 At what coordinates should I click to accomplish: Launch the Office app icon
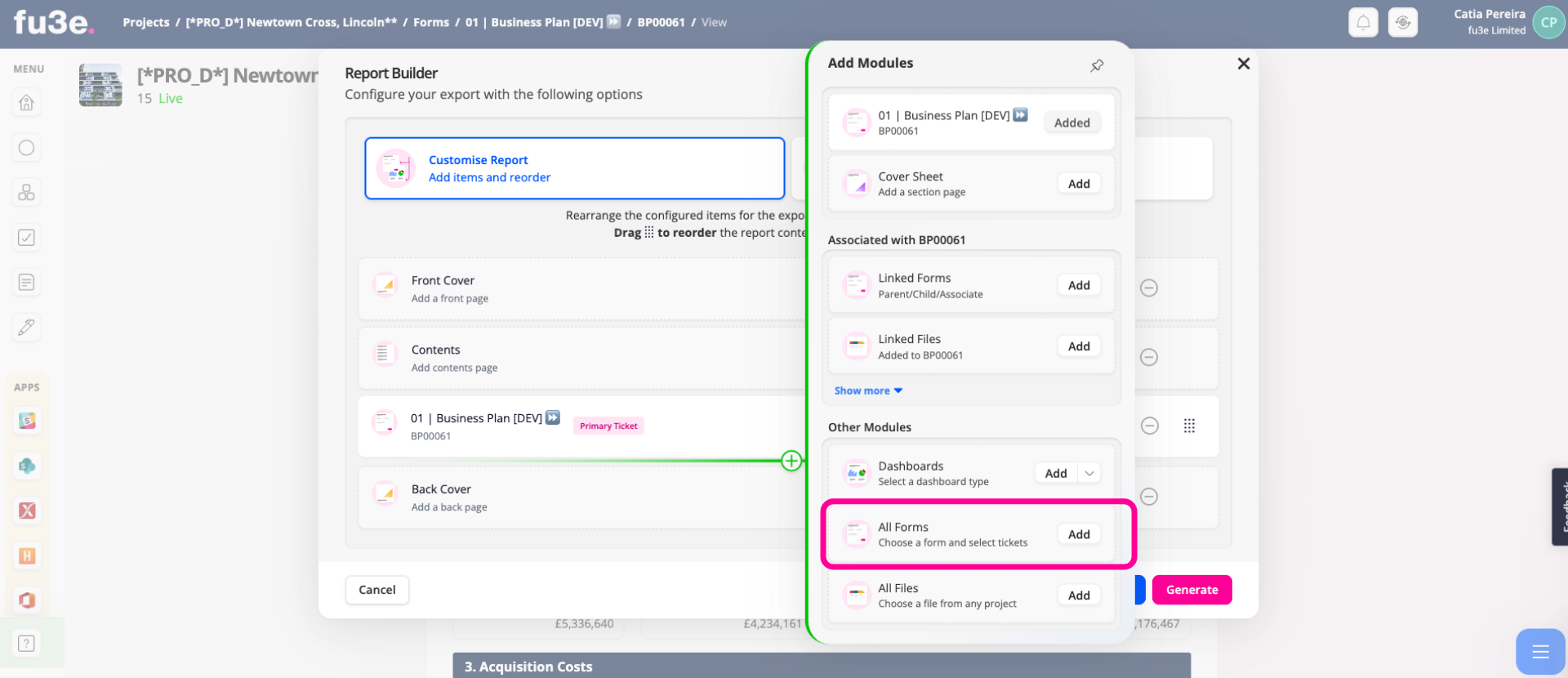click(27, 600)
